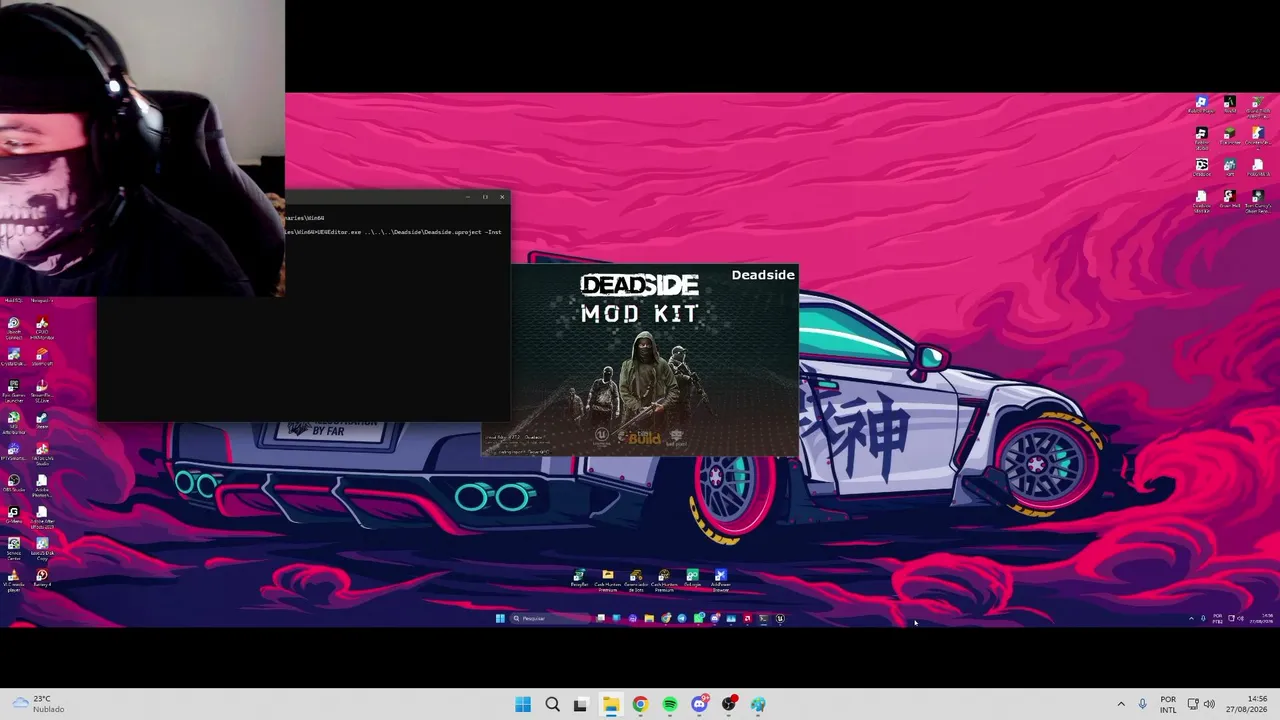Open the Rust desktop shortcut
The image size is (1280, 720).
[x=1230, y=167]
